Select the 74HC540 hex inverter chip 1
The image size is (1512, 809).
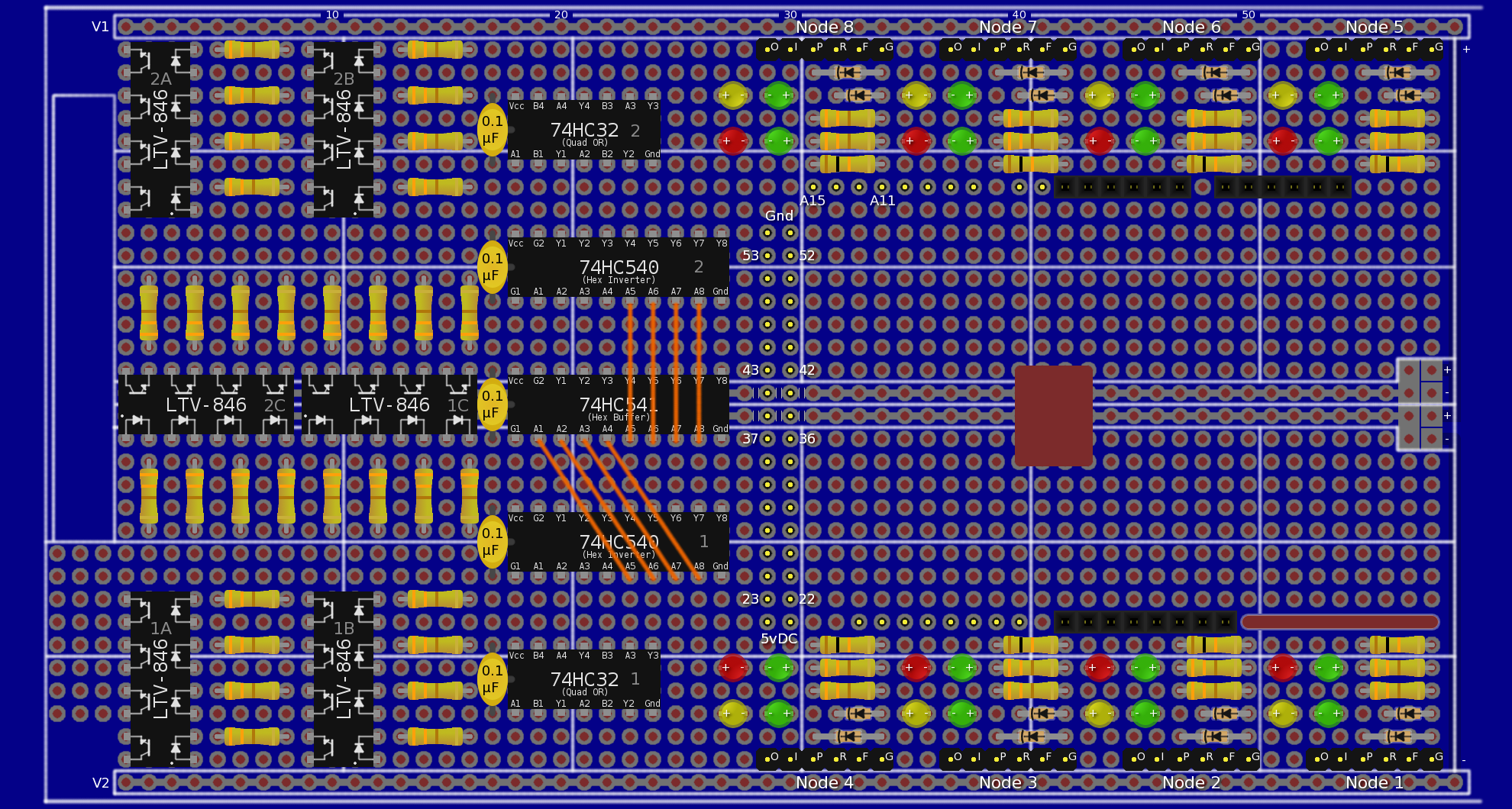pyautogui.click(x=619, y=542)
